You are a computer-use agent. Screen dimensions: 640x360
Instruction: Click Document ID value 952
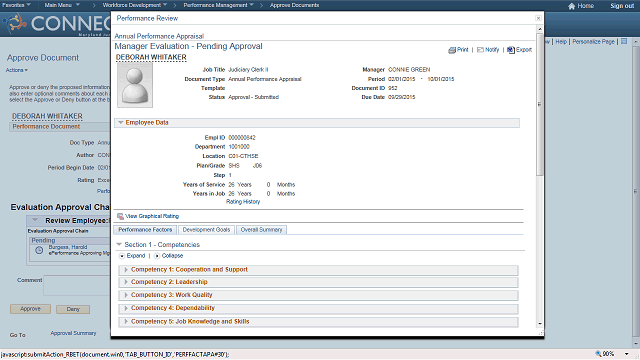coord(393,88)
